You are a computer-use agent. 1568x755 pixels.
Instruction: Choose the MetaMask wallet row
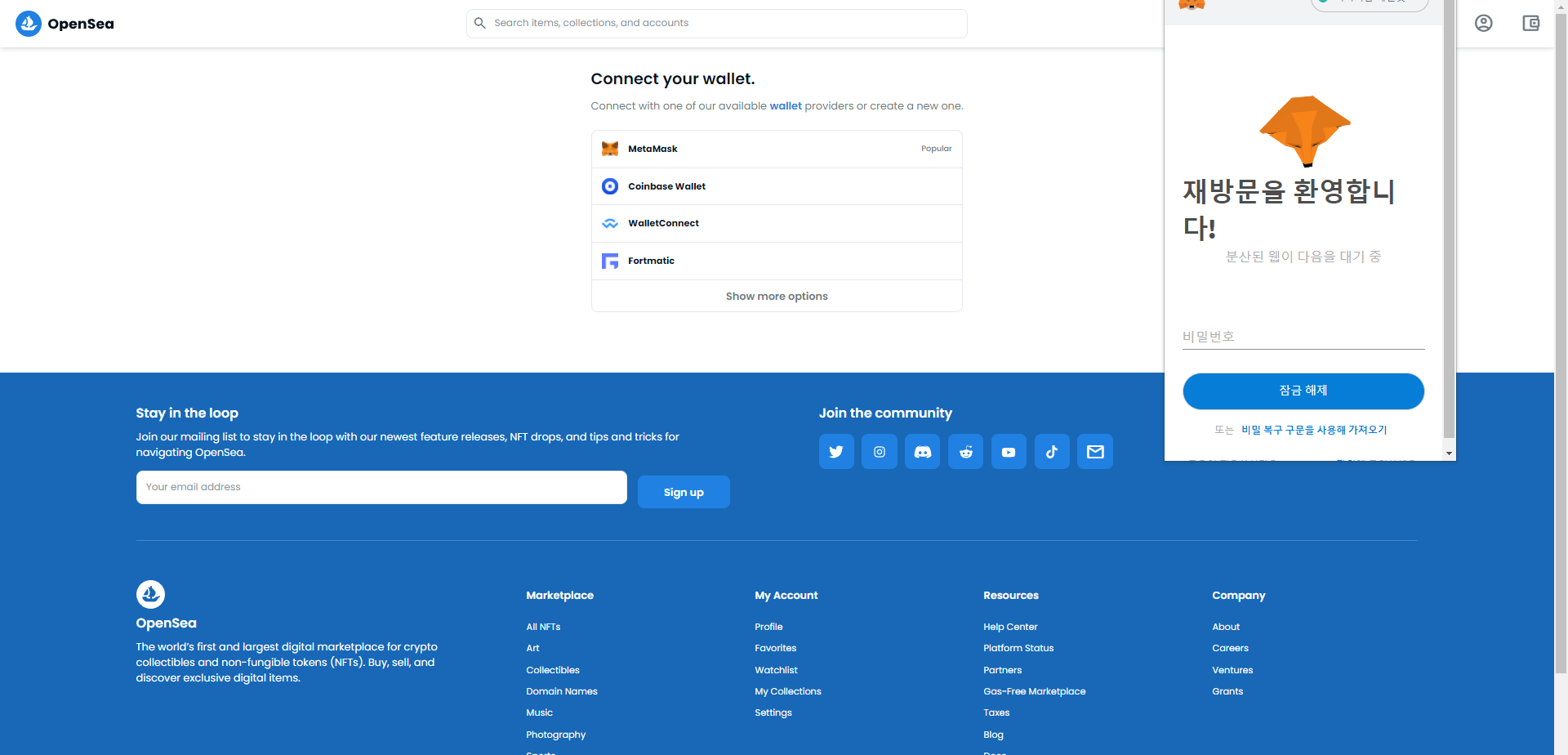coord(777,149)
